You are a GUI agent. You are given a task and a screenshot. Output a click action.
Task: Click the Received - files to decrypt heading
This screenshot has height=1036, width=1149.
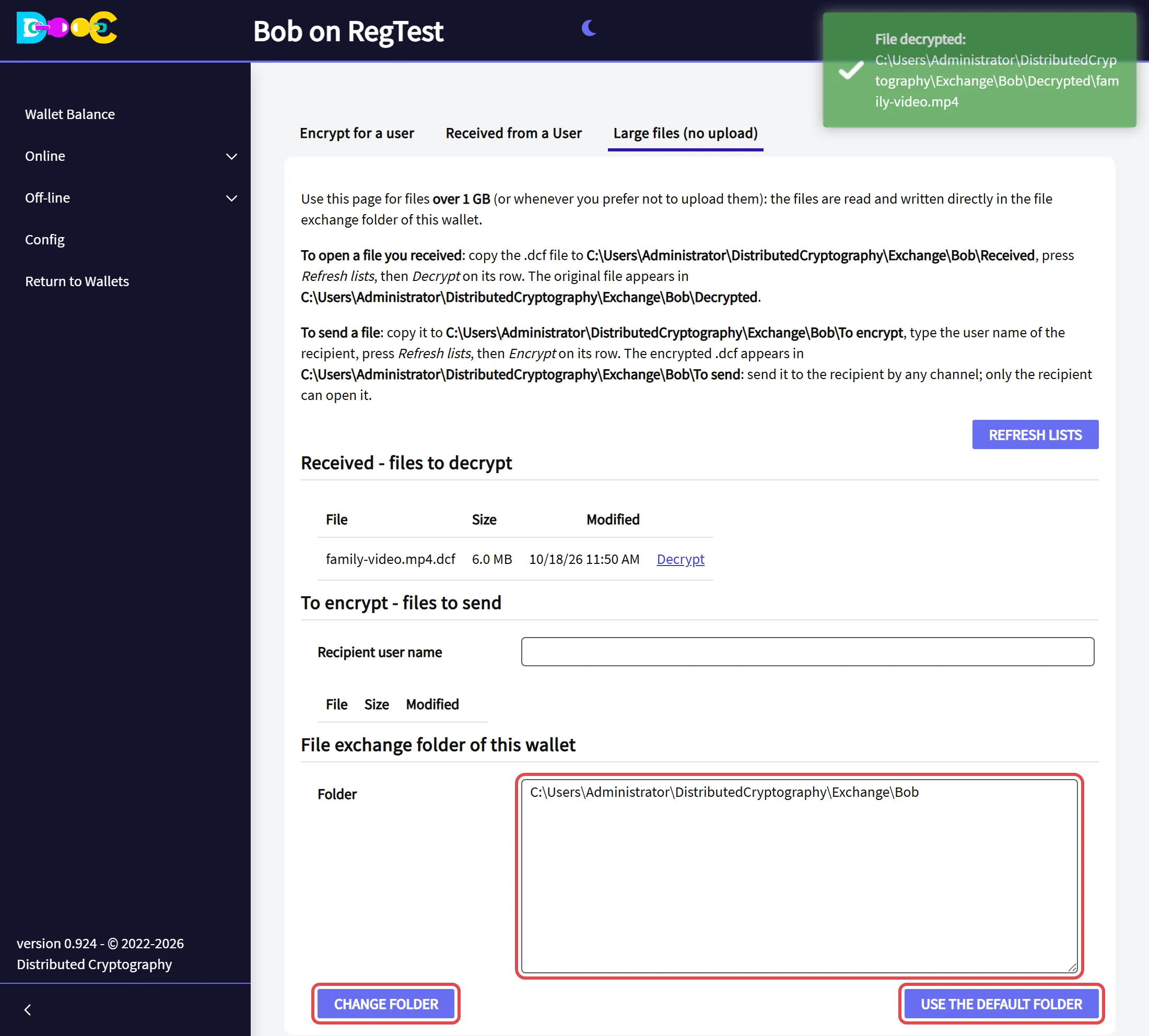(406, 463)
